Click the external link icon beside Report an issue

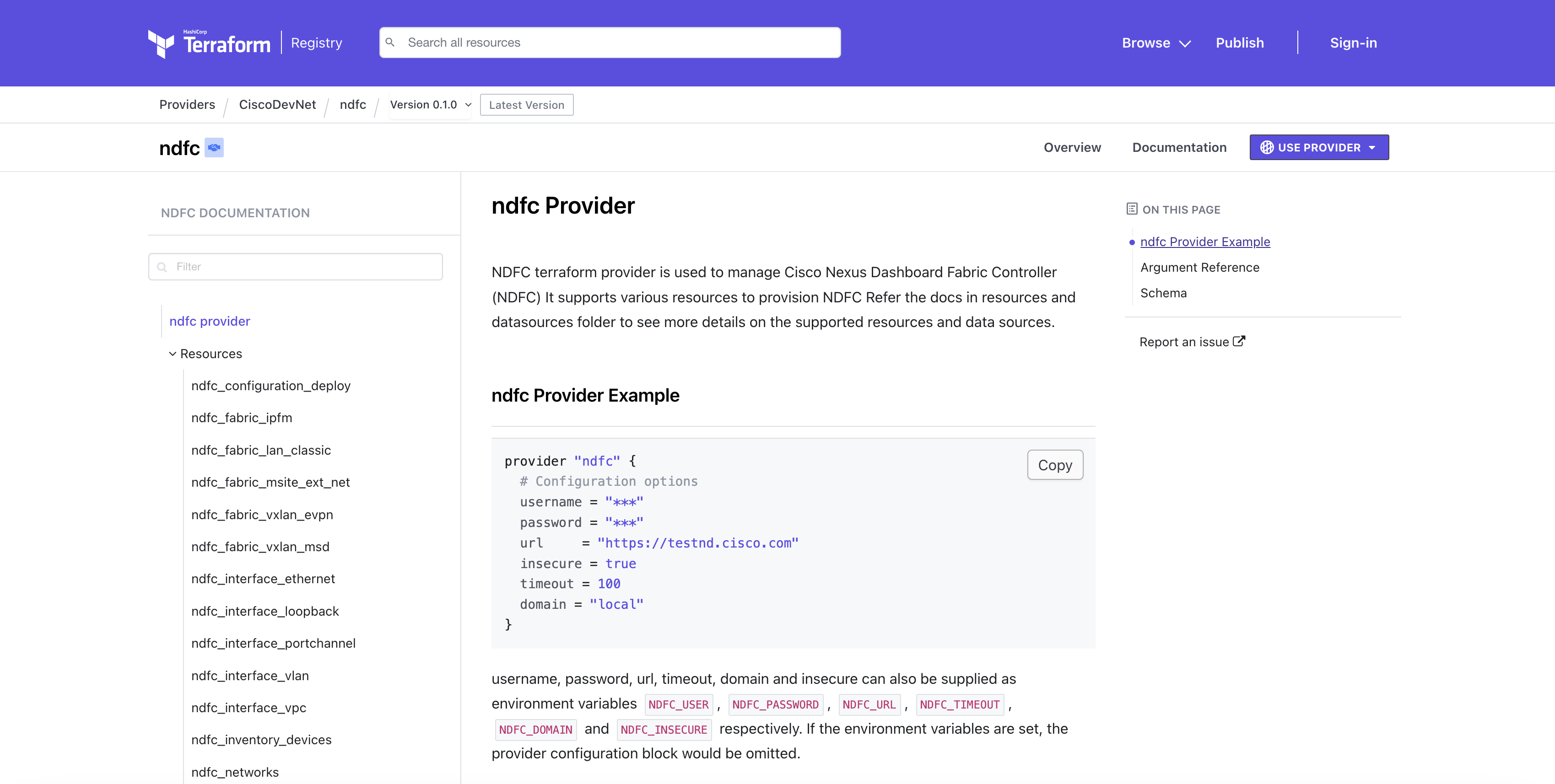click(1239, 341)
